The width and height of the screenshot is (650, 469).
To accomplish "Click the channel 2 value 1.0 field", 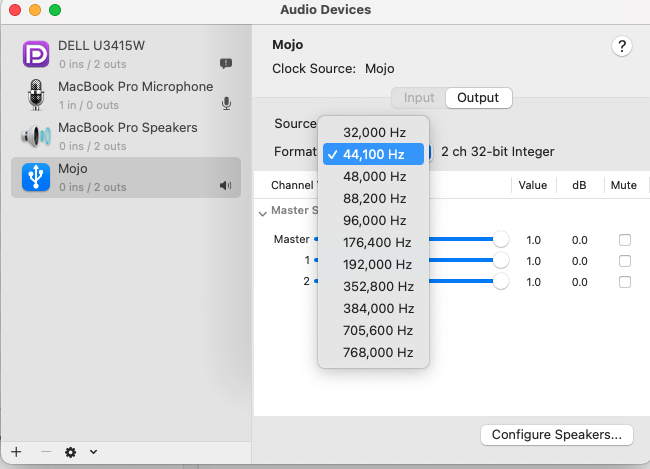I will (x=533, y=282).
